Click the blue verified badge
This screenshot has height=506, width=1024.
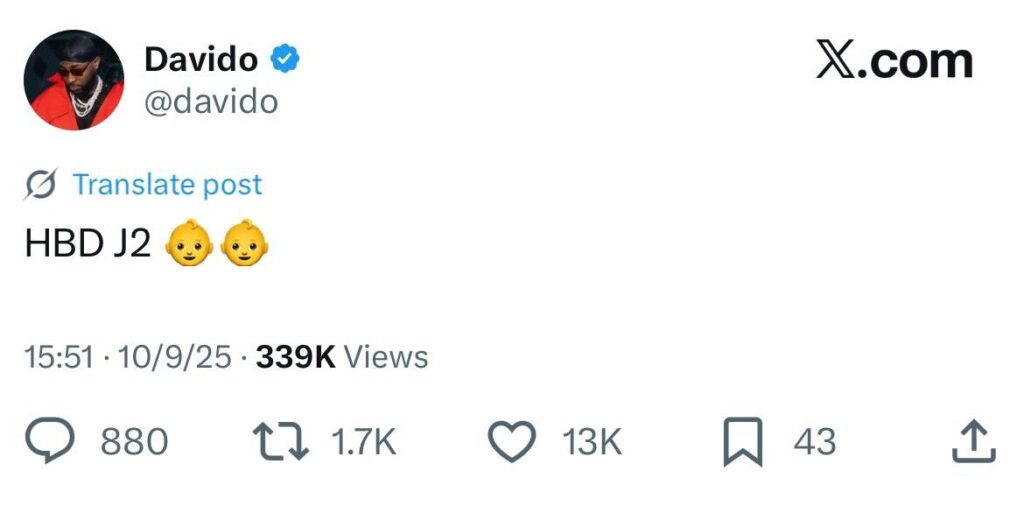286,59
